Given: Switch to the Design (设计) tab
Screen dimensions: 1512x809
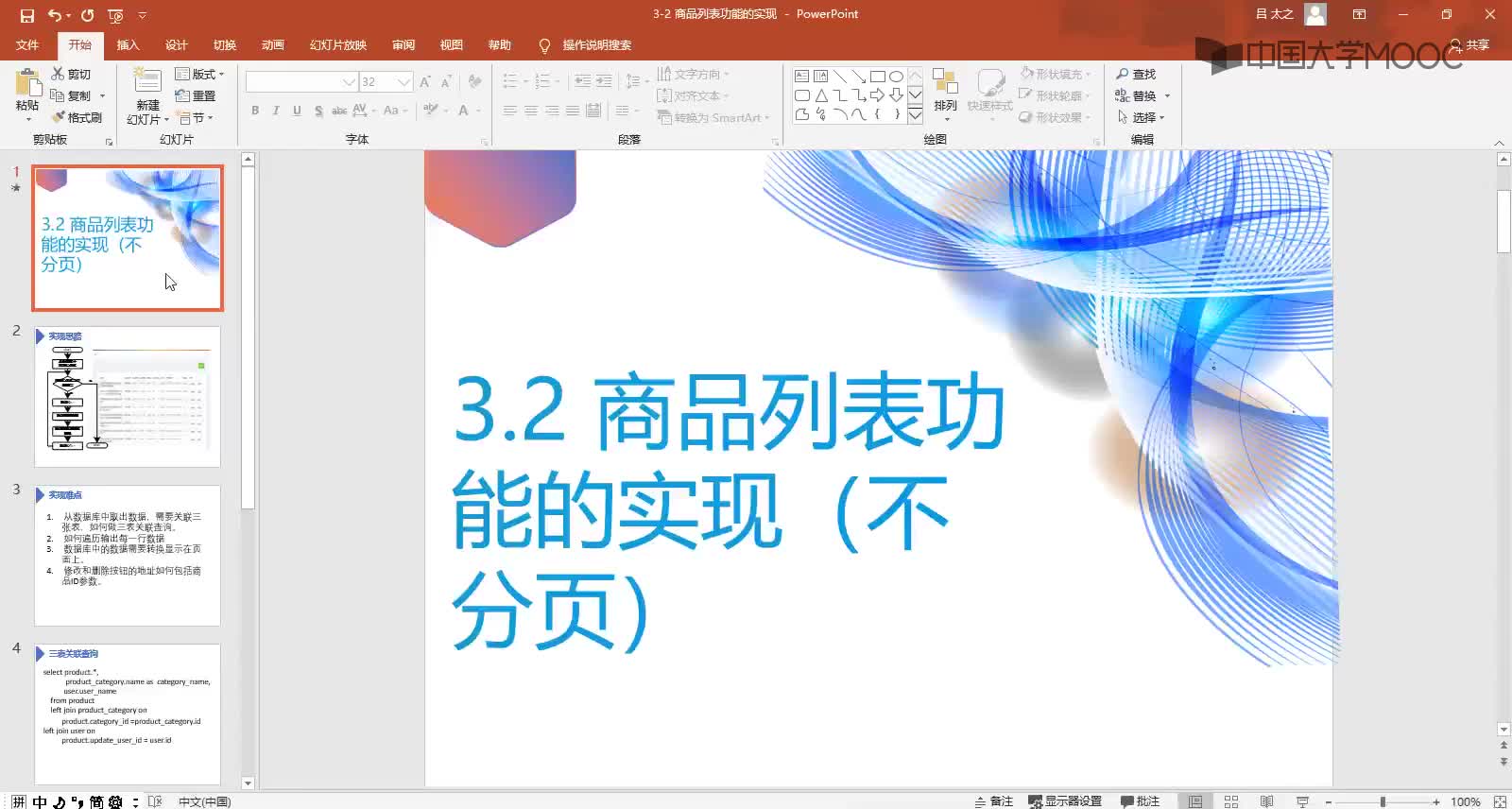Looking at the screenshot, I should point(177,44).
